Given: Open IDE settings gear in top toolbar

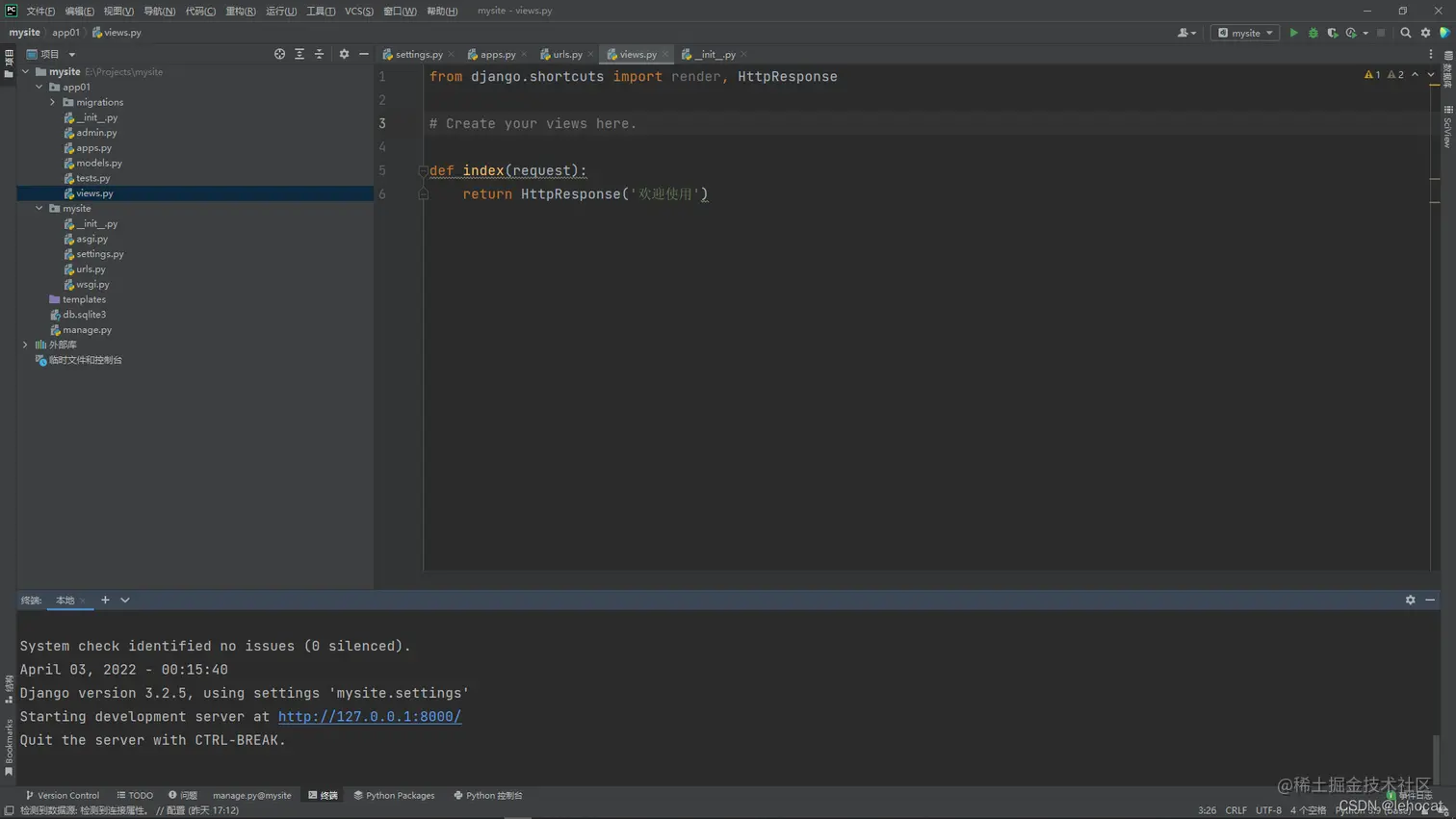Looking at the screenshot, I should (x=1425, y=33).
